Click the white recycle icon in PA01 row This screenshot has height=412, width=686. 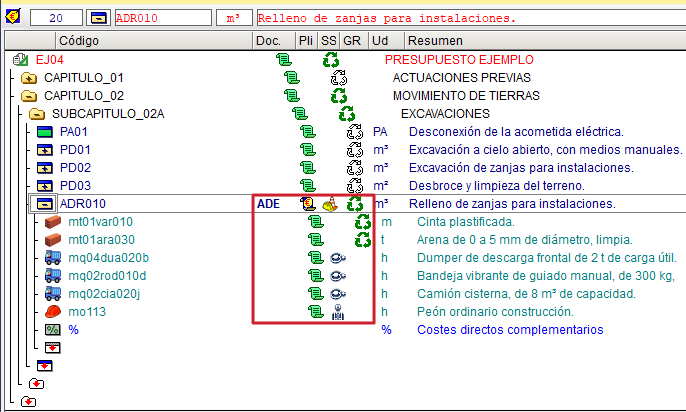click(x=355, y=132)
